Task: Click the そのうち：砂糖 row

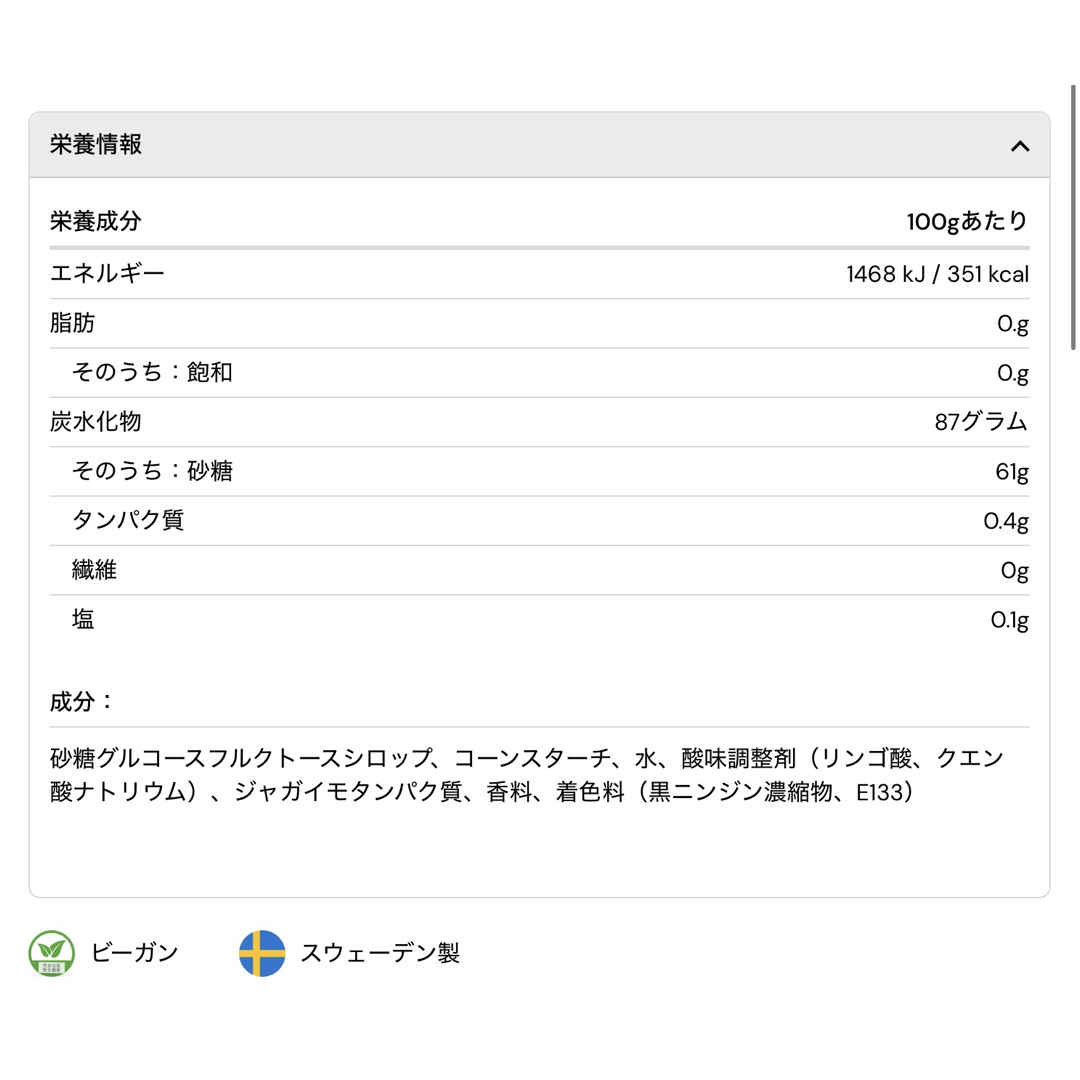Action: tap(539, 471)
